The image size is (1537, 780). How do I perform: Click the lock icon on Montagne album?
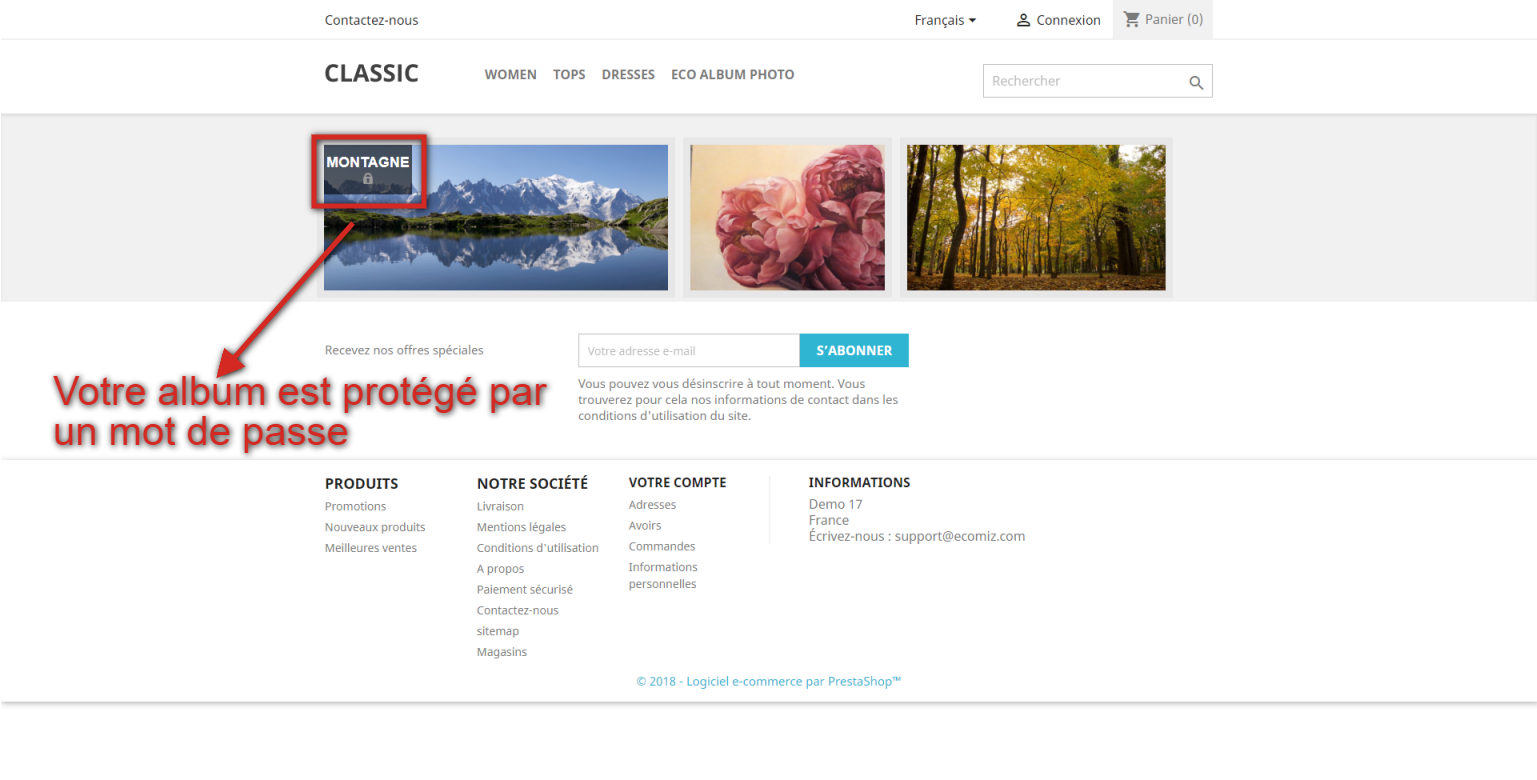coord(368,178)
